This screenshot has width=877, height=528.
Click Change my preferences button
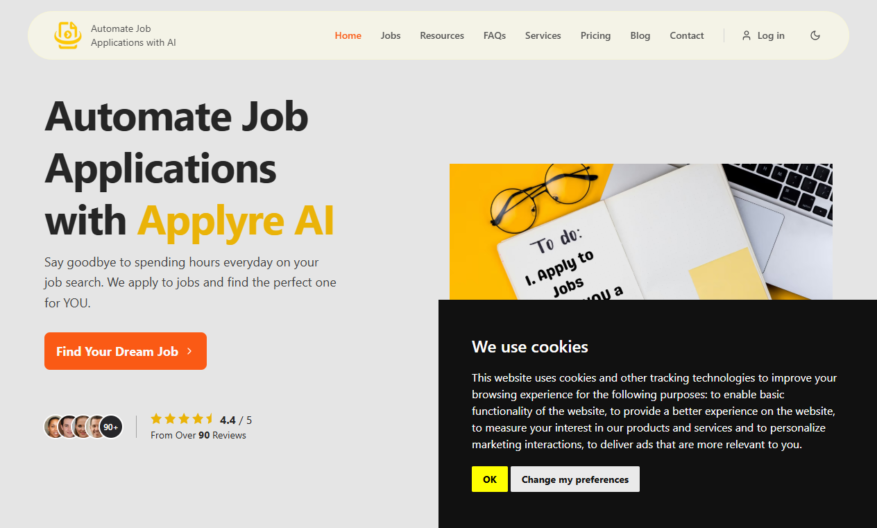point(575,479)
